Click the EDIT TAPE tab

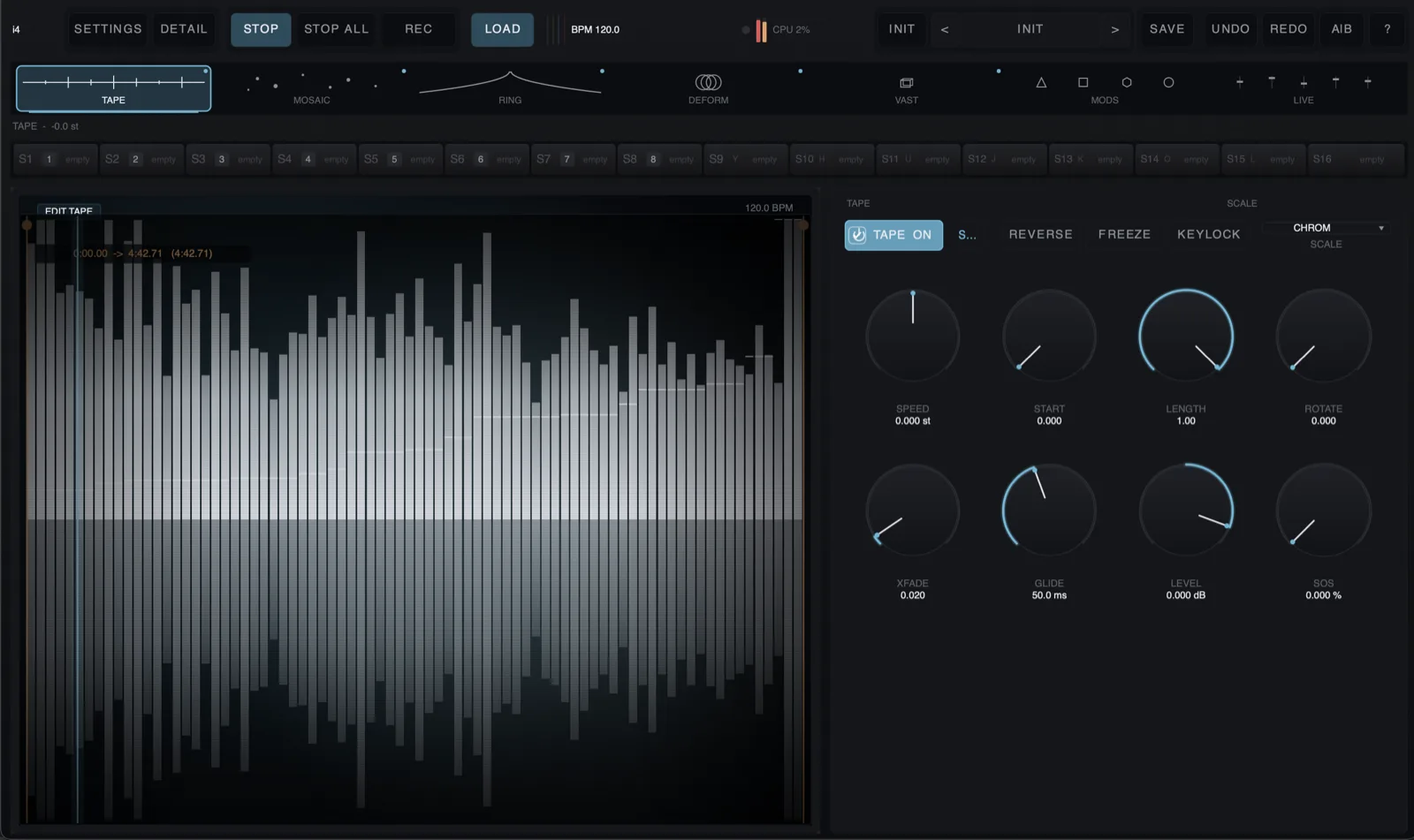click(68, 210)
